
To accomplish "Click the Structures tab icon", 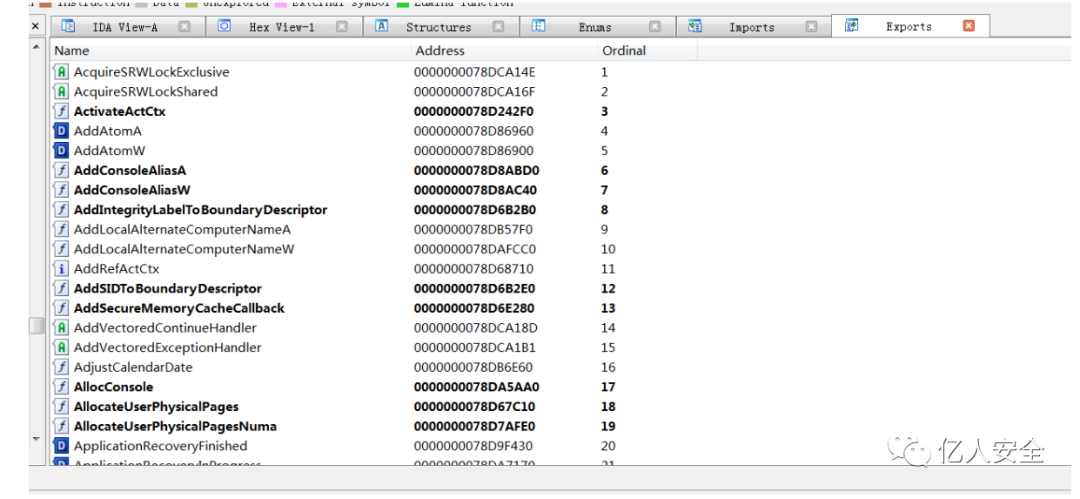I will 382,26.
